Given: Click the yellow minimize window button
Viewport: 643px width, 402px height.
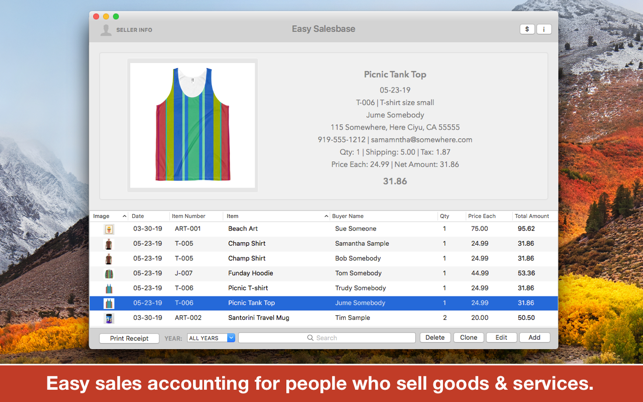Looking at the screenshot, I should 106,16.
